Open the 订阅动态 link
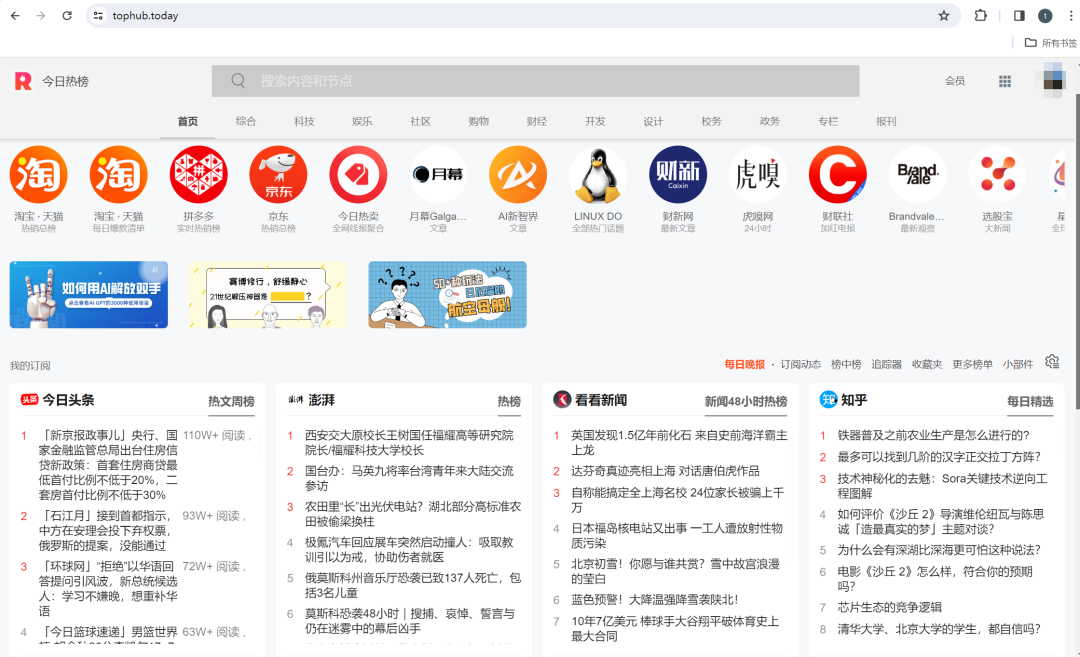1080x657 pixels. tap(800, 364)
